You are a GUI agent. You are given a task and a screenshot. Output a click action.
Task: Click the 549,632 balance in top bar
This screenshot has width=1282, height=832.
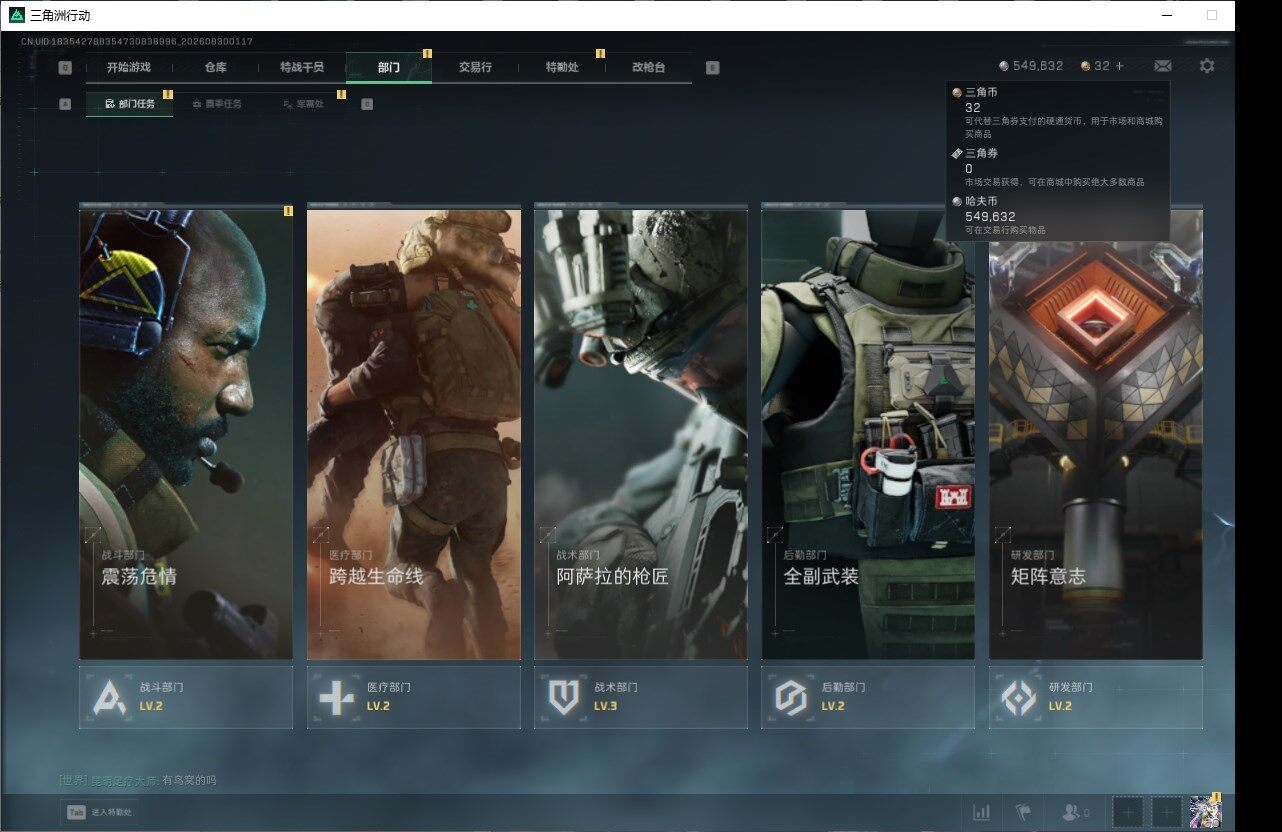click(x=1038, y=66)
